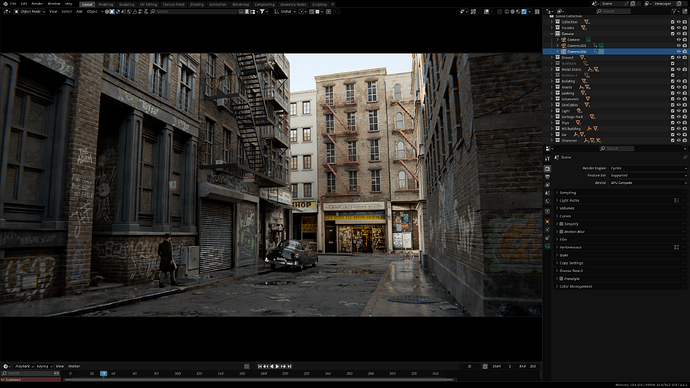Image resolution: width=690 pixels, height=388 pixels.
Task: Switch viewport to wireframe shading
Action: click(507, 11)
